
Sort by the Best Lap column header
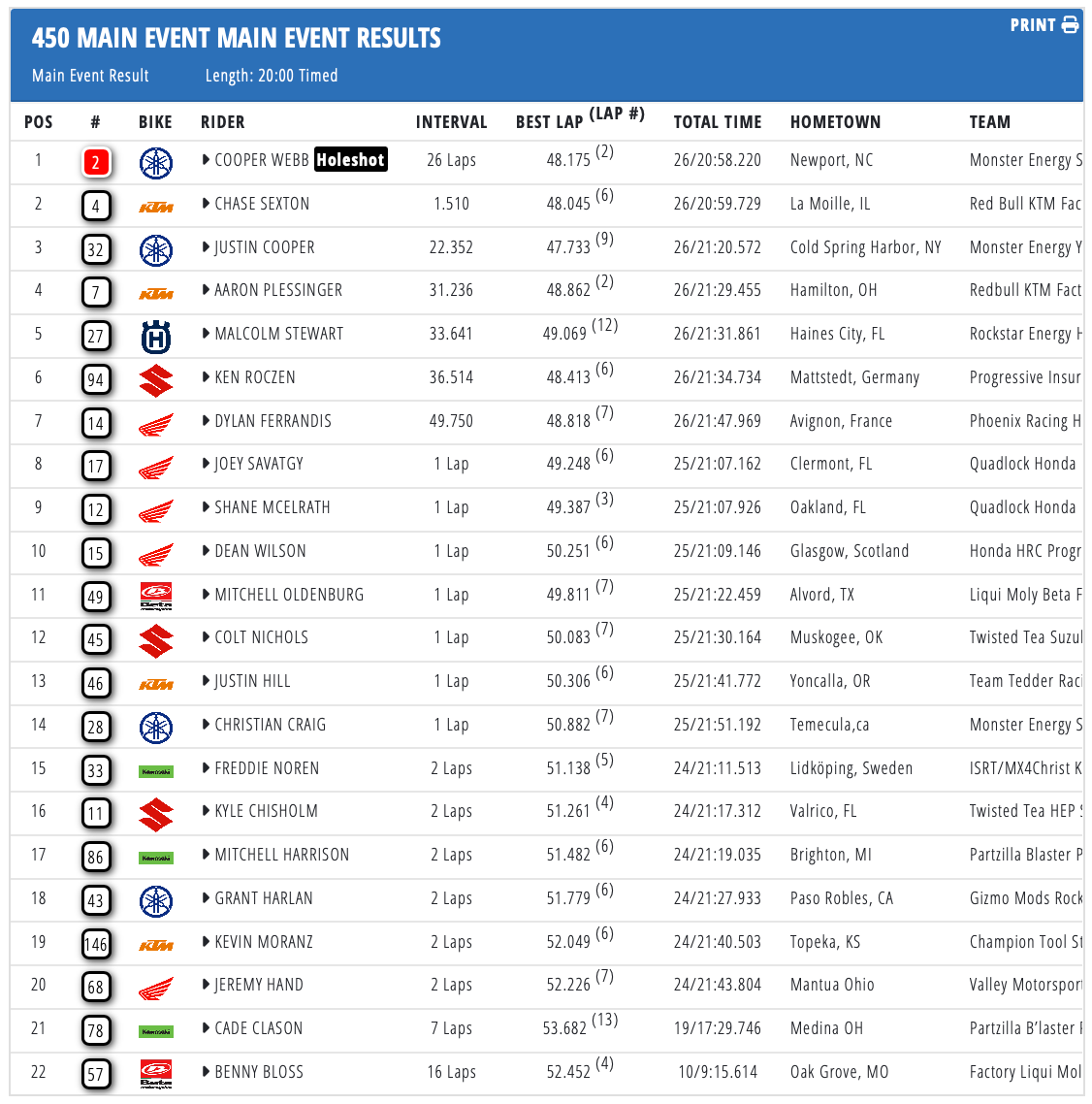pyautogui.click(x=549, y=122)
